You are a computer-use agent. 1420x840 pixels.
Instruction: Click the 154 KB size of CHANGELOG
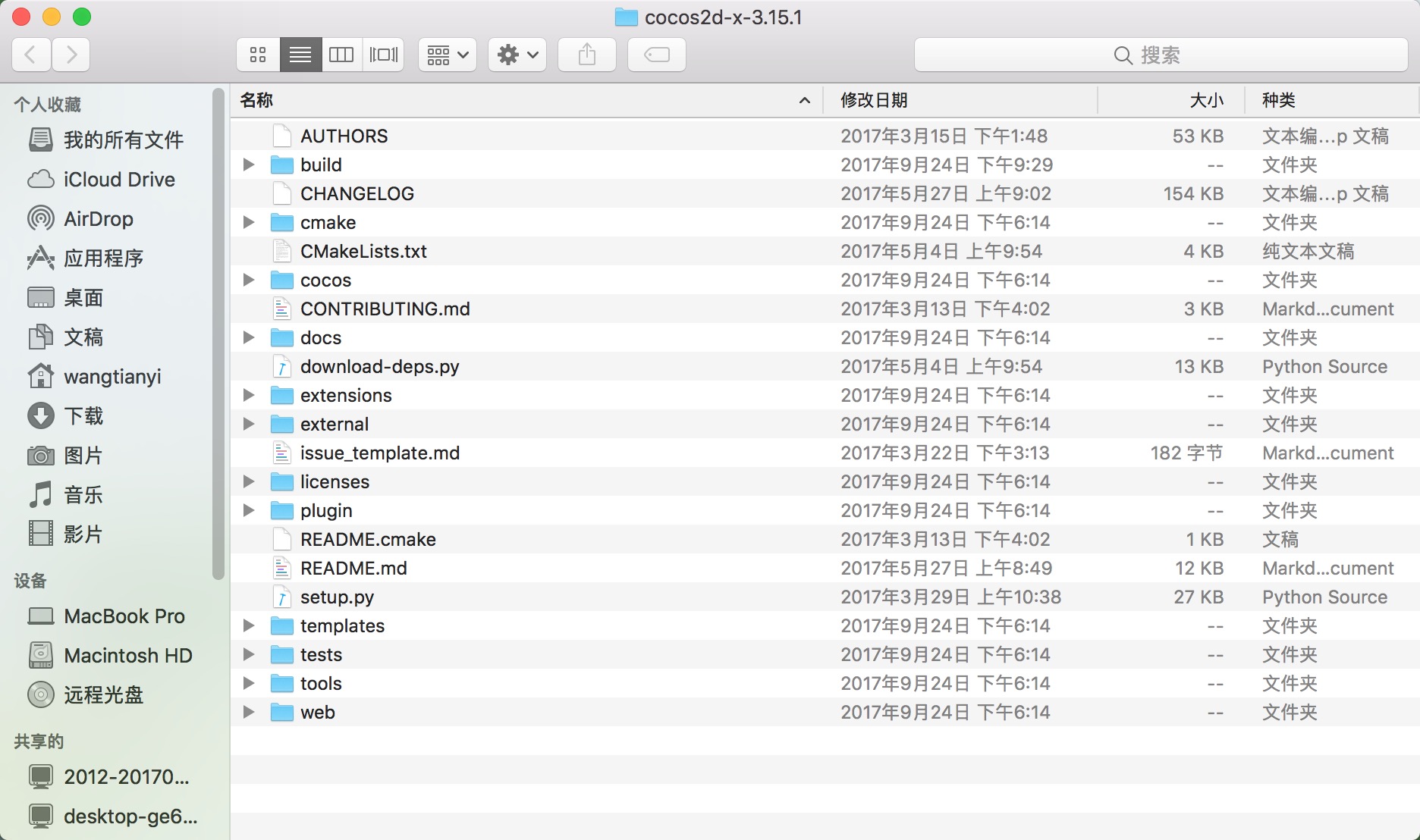click(x=1193, y=193)
